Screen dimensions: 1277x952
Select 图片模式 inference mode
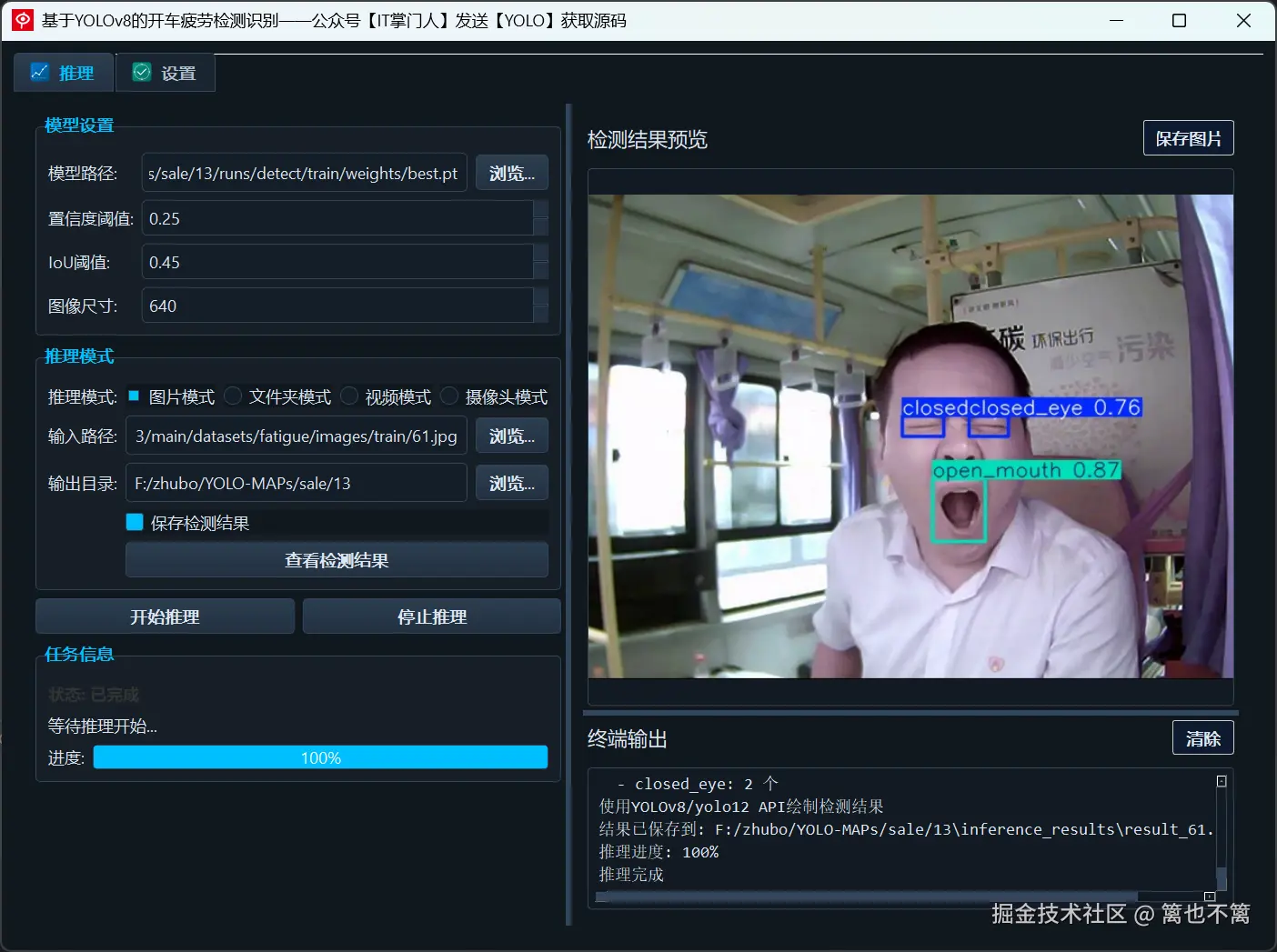click(x=172, y=396)
